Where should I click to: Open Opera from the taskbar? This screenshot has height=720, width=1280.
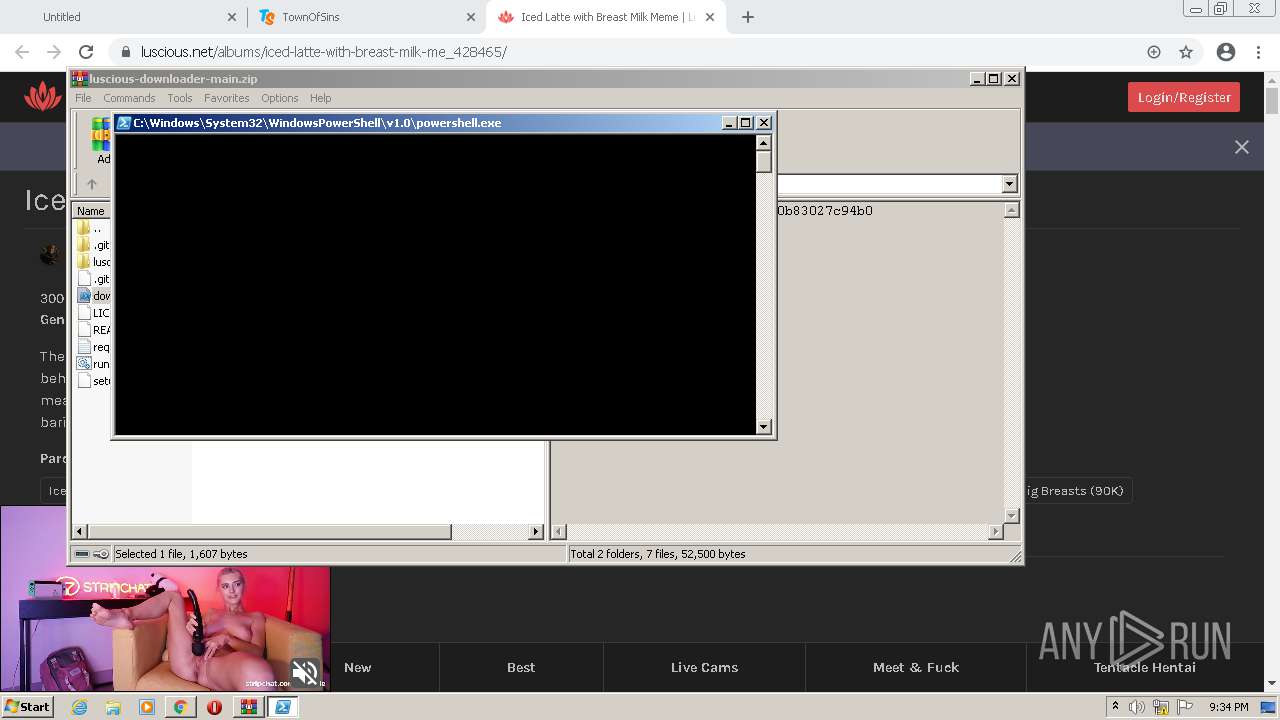coord(214,707)
